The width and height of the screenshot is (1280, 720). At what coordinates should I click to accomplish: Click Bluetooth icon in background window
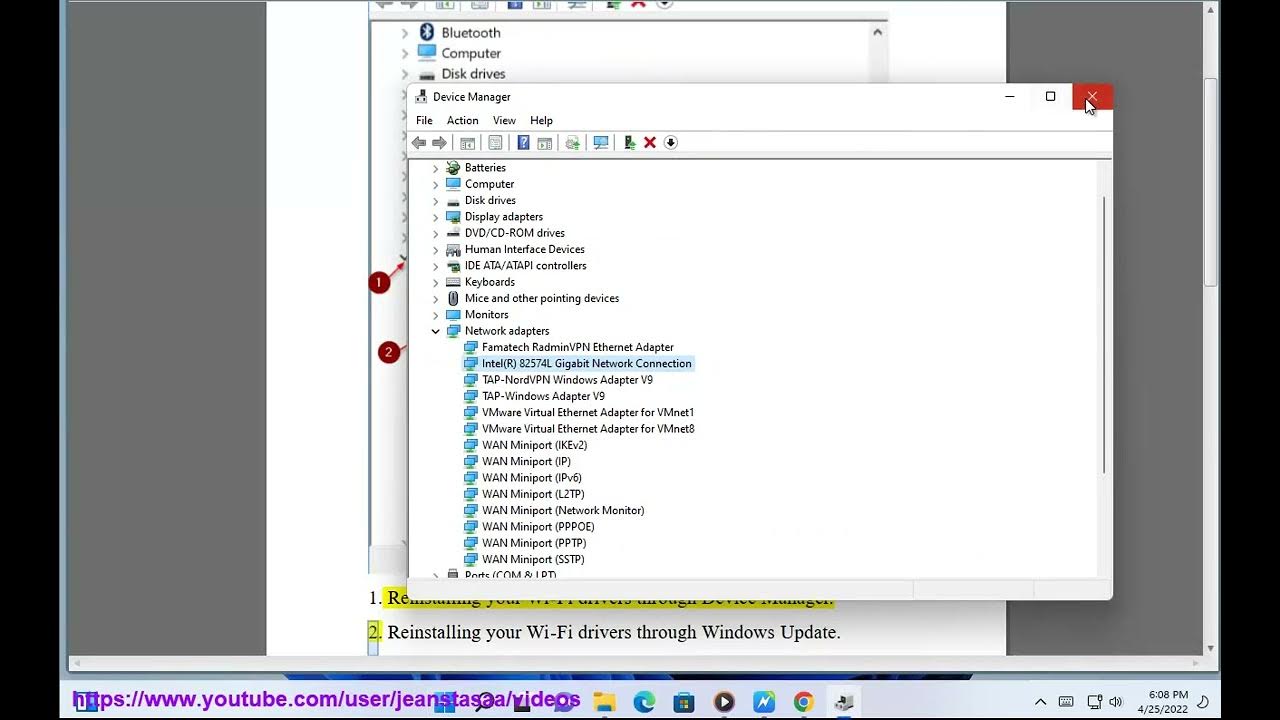click(427, 32)
